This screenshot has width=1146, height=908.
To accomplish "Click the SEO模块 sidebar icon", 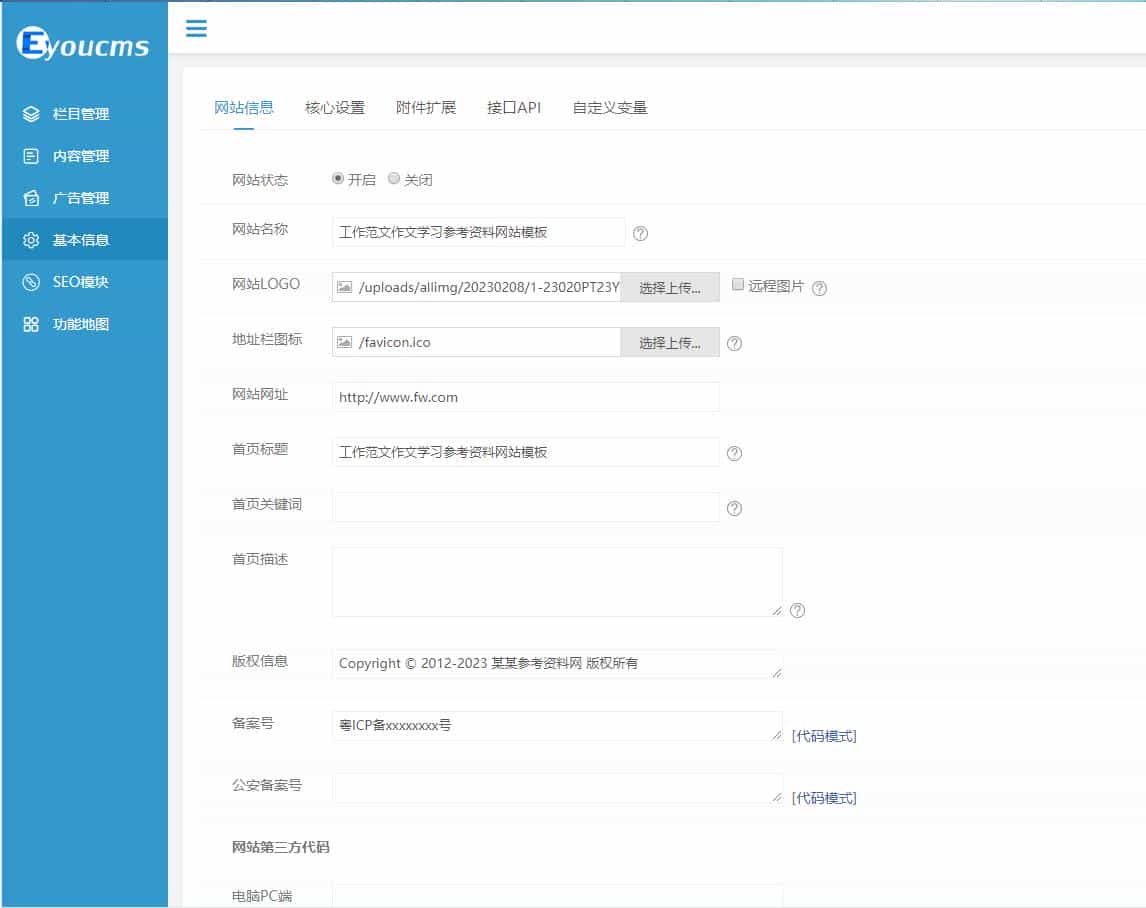I will click(x=31, y=282).
